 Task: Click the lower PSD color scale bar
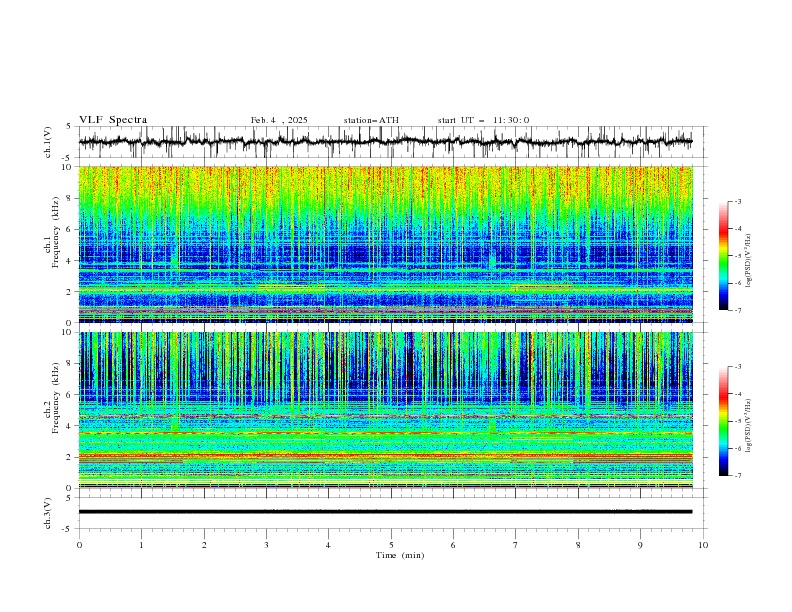(x=723, y=421)
